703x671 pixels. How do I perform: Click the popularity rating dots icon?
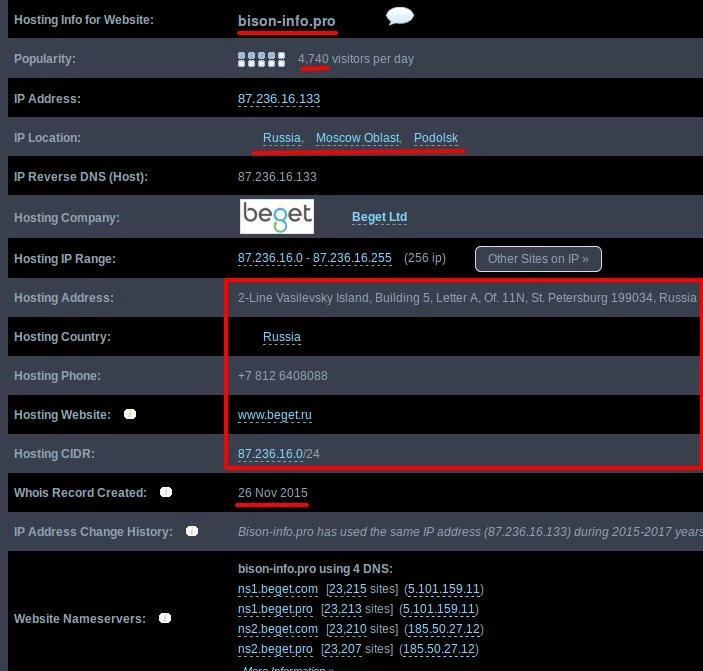point(261,59)
